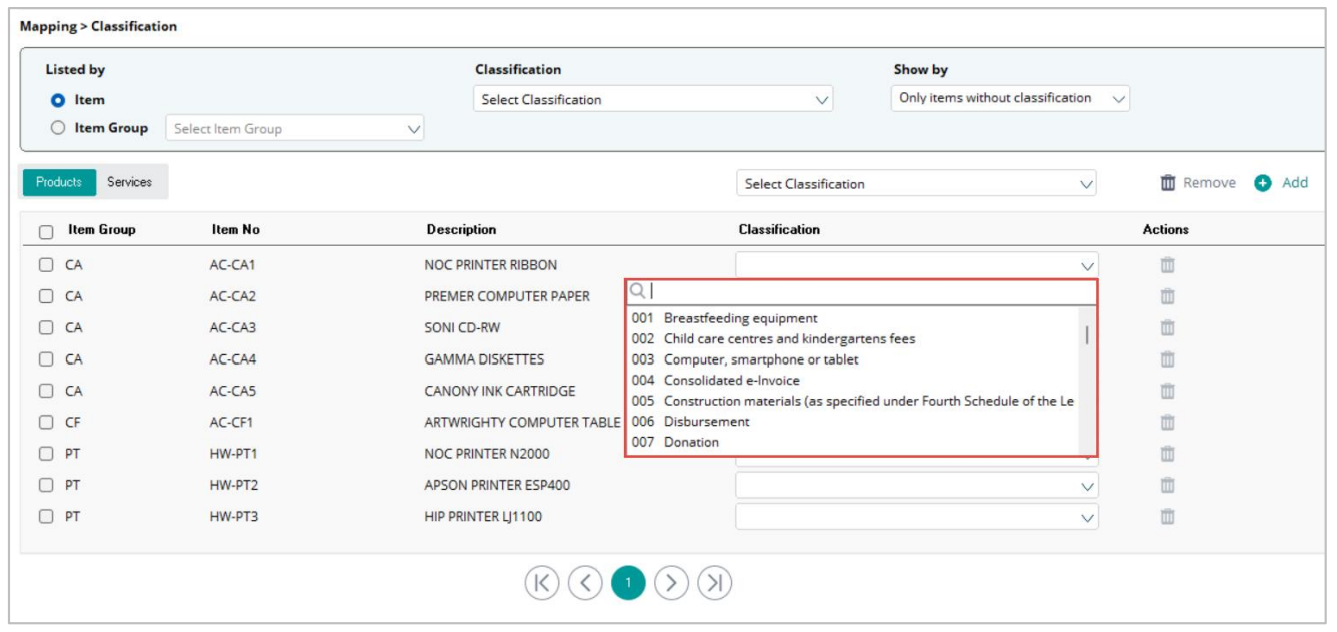
Task: Choose 003 Computer, smartphone or tablet option
Action: click(x=760, y=359)
